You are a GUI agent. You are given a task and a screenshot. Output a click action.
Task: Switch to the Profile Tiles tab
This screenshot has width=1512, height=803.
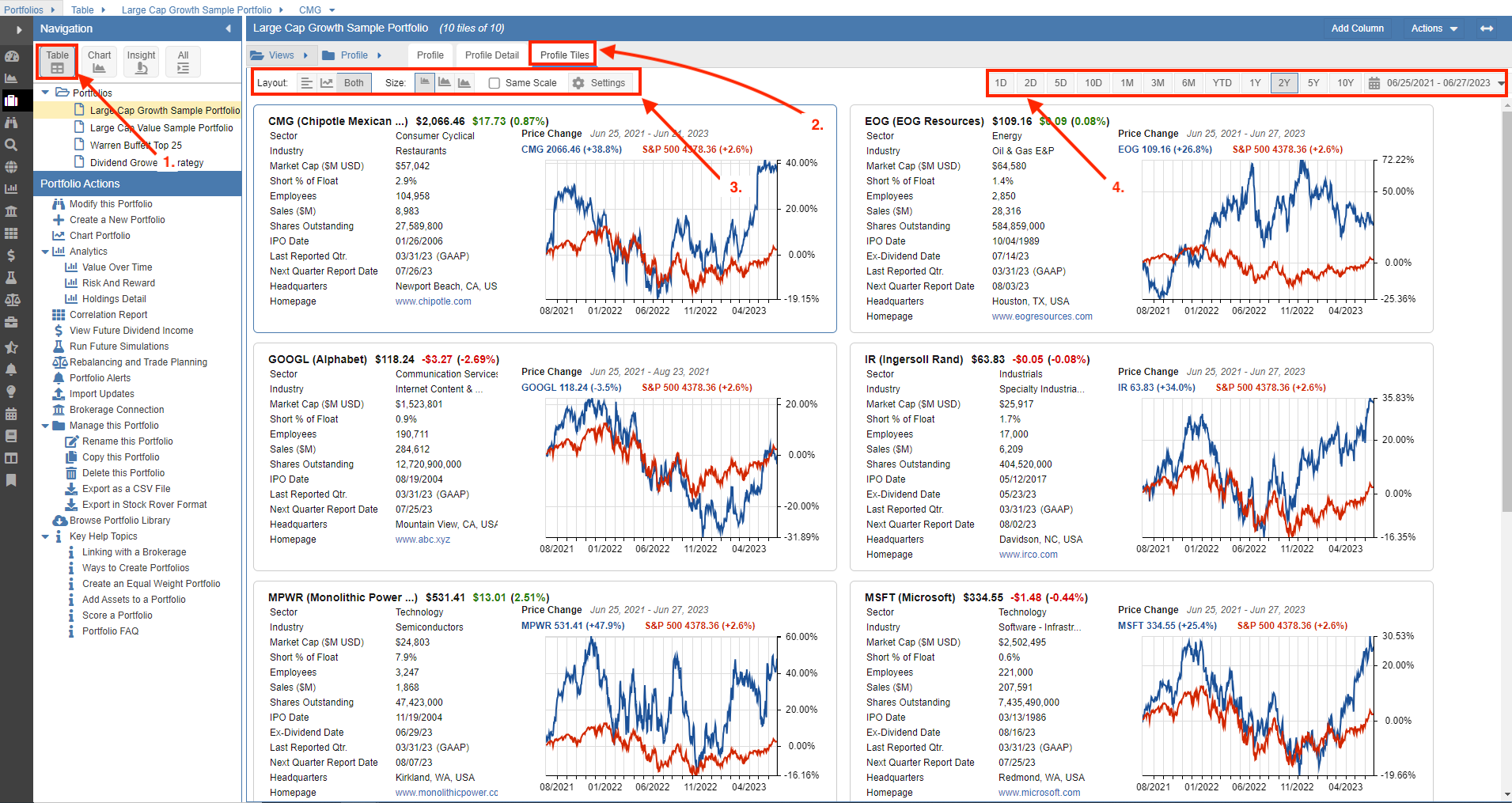click(564, 55)
